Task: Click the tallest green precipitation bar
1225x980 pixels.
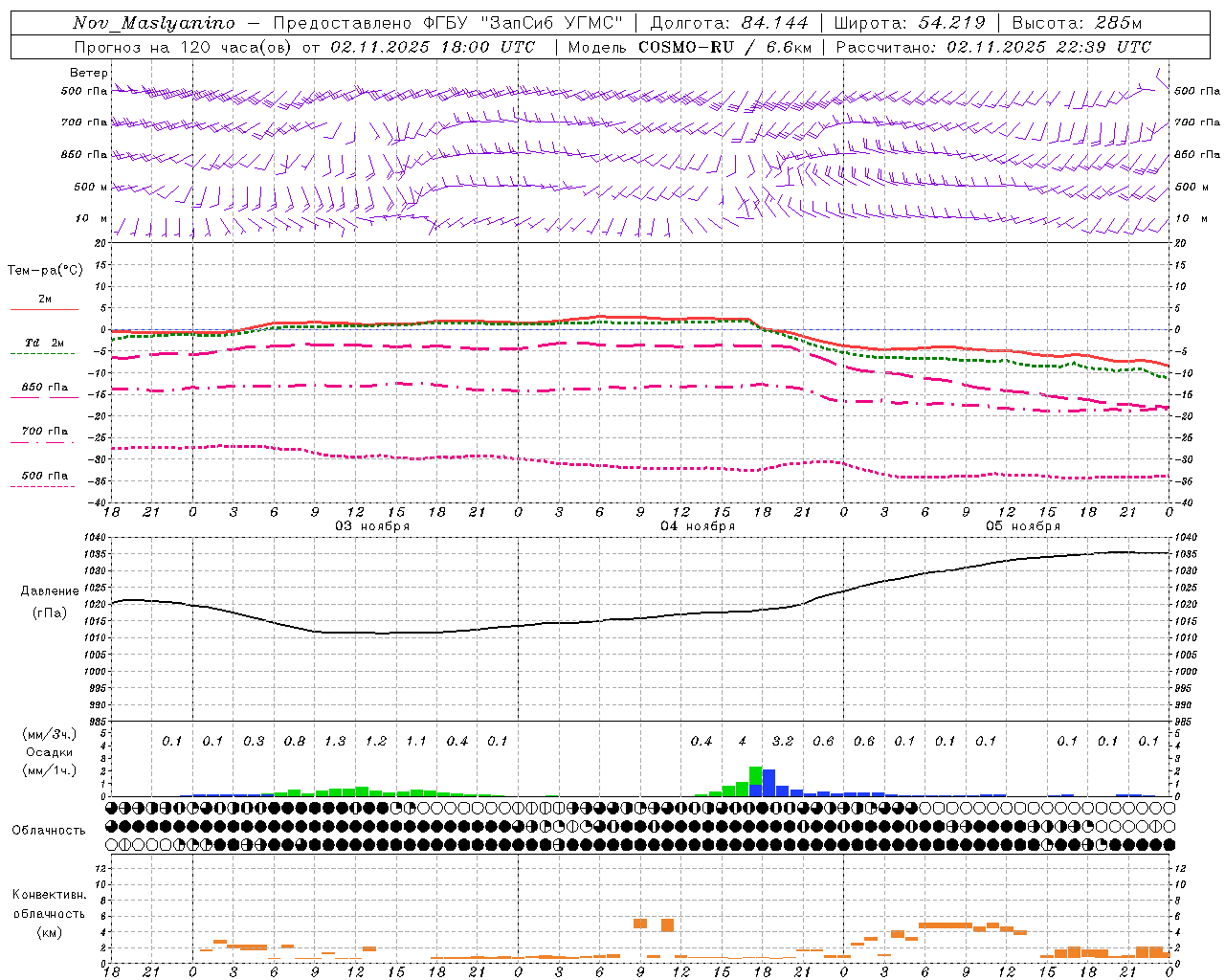Action: tap(755, 775)
